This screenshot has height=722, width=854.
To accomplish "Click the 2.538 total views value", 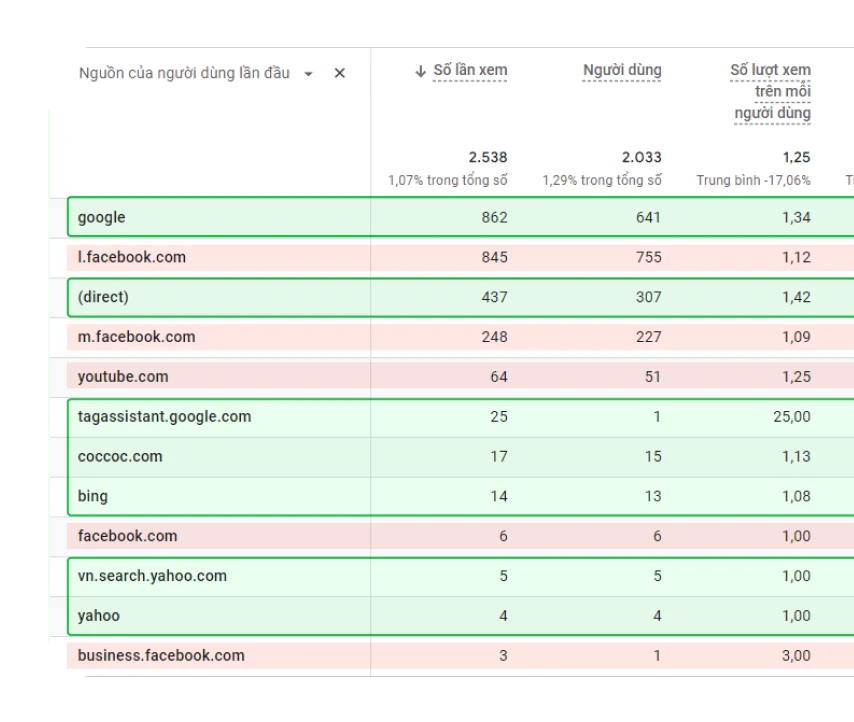I will pos(488,157).
